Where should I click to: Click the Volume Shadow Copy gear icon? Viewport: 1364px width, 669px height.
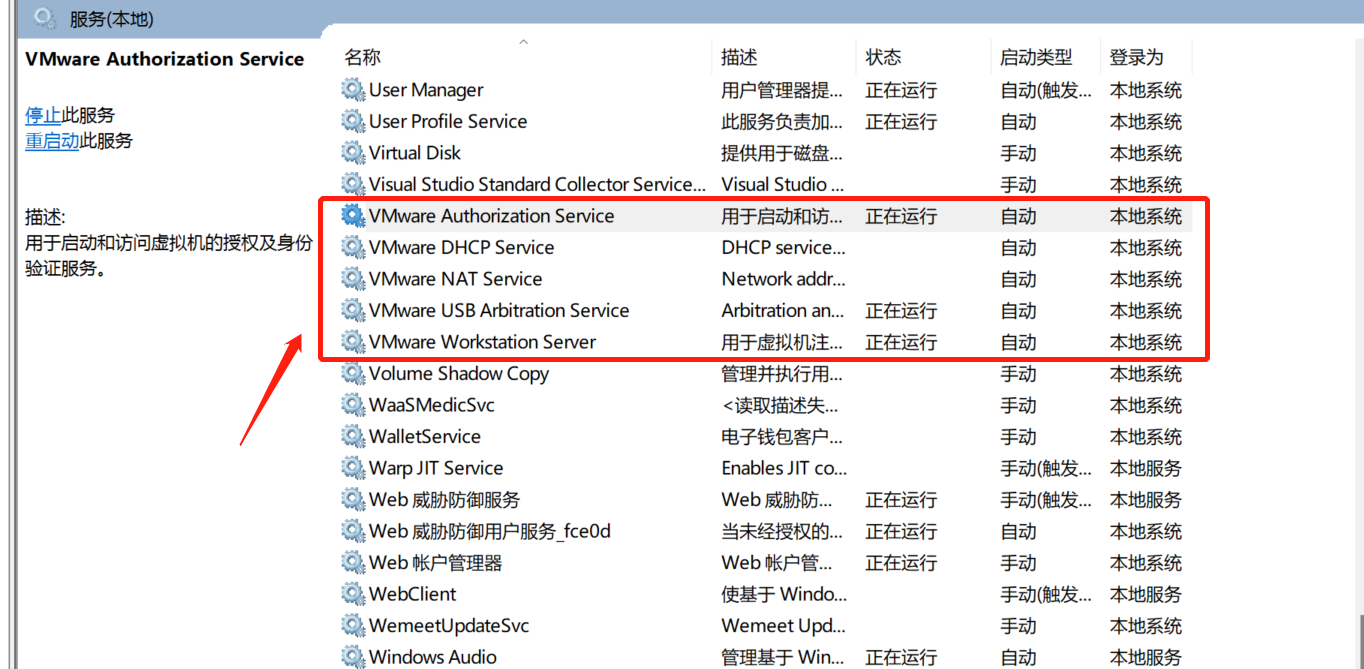tap(353, 373)
